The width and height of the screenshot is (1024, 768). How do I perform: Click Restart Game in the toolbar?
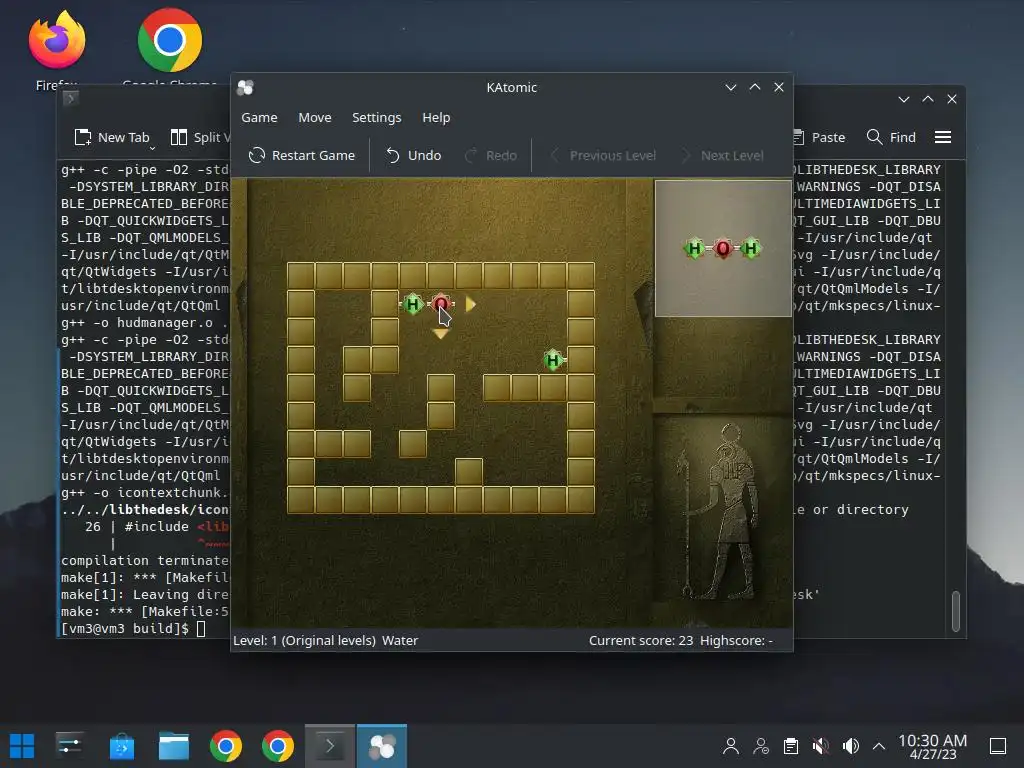pyautogui.click(x=302, y=155)
